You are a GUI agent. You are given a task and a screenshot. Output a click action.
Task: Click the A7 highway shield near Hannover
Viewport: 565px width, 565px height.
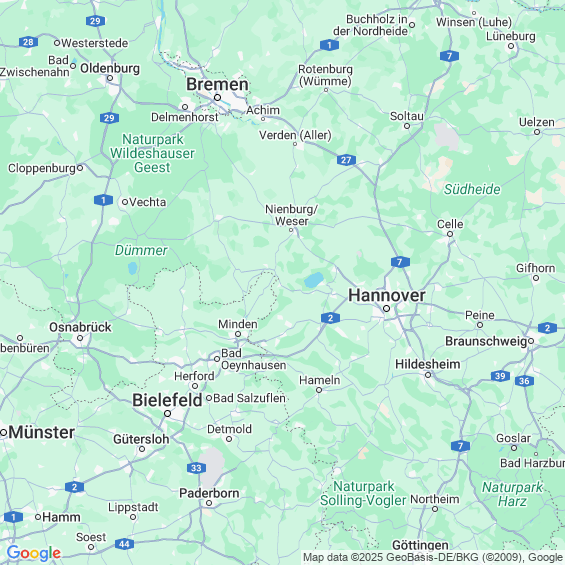pyautogui.click(x=400, y=262)
